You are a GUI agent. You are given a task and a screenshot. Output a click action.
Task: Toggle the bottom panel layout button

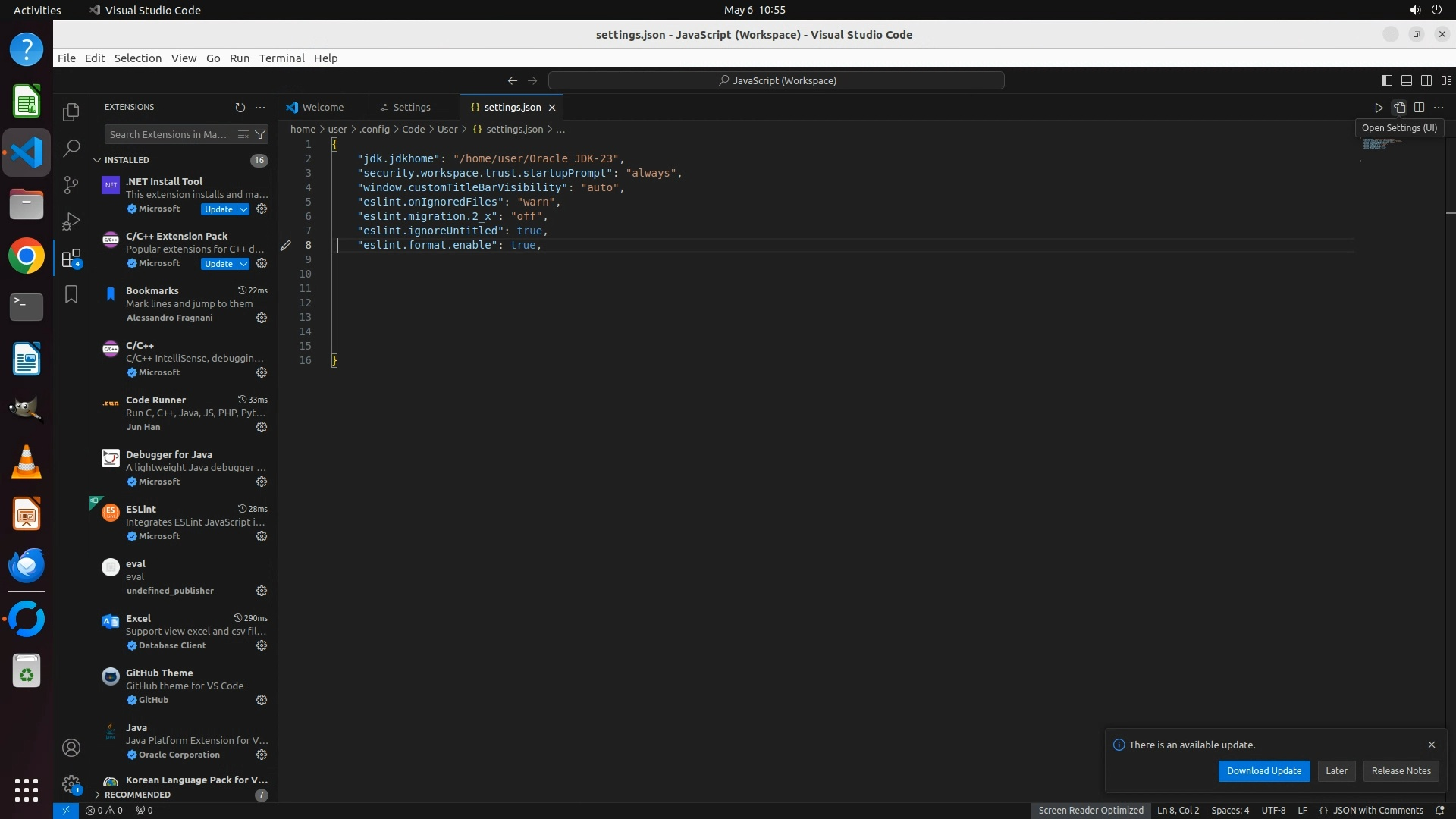click(x=1406, y=80)
